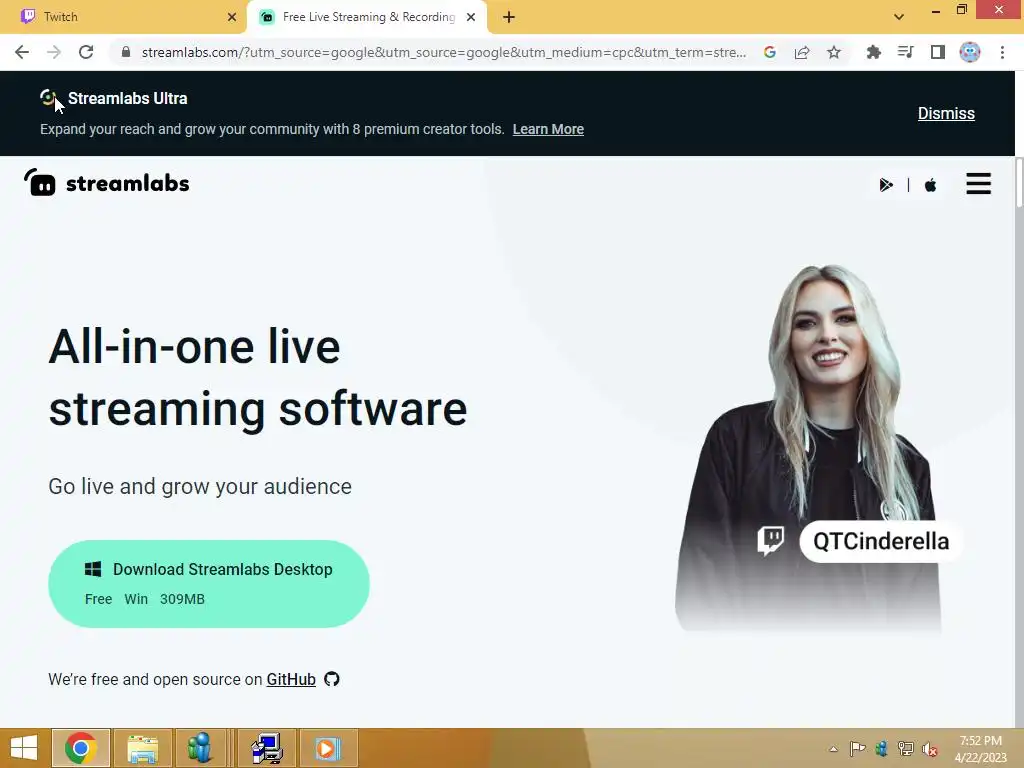Open the Learn More link
1024x768 pixels.
548,129
